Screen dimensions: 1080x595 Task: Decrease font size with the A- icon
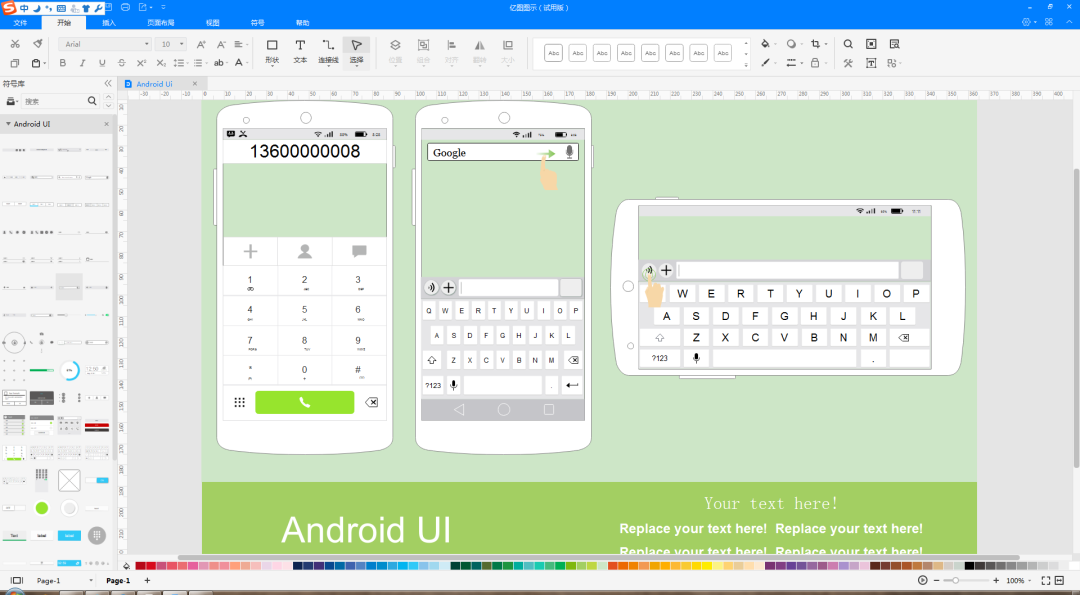point(221,44)
